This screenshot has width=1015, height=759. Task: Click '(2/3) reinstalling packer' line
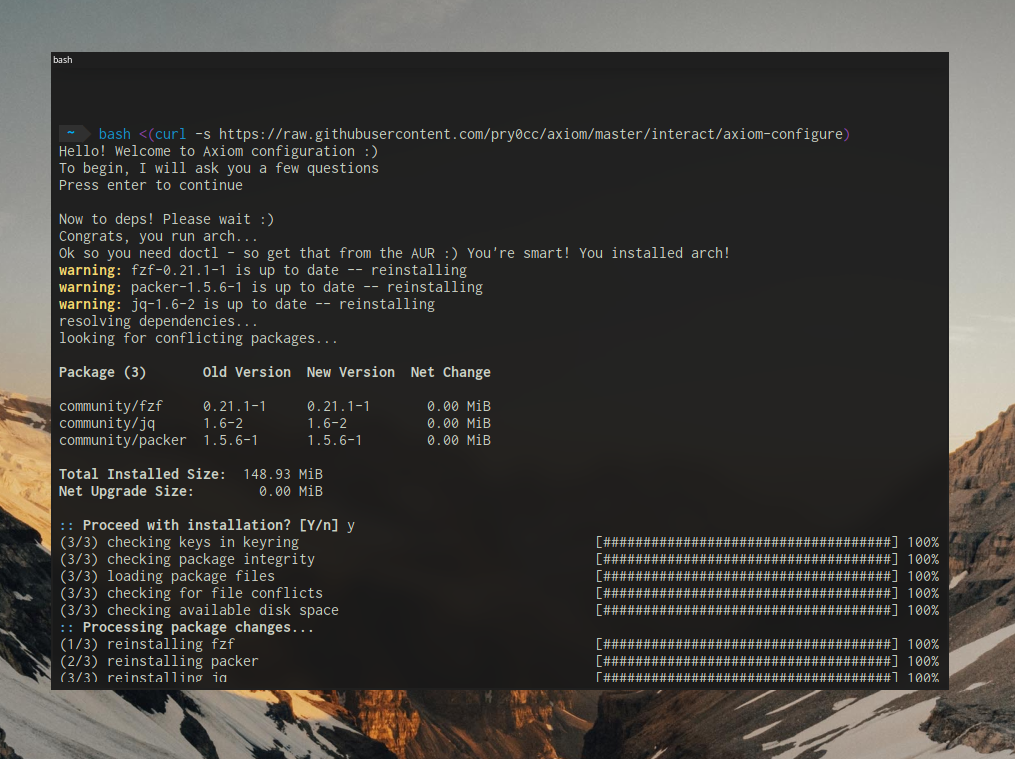158,661
